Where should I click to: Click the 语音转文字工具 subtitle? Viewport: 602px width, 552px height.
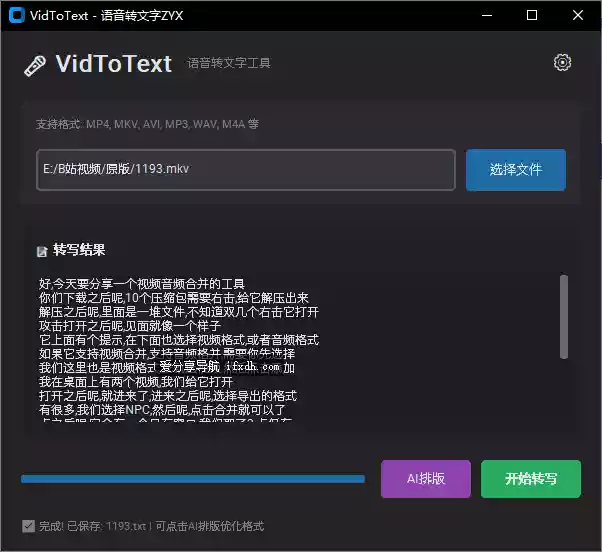pos(229,63)
